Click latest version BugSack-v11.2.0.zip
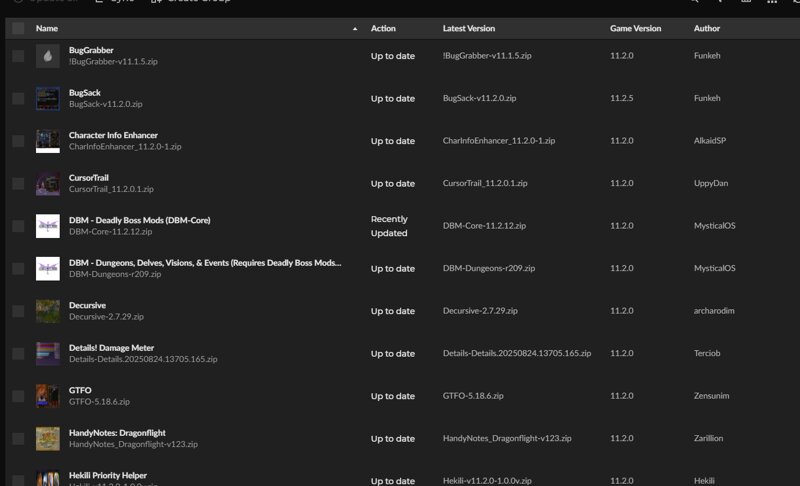Screen dimensions: 800x486 [x=480, y=98]
